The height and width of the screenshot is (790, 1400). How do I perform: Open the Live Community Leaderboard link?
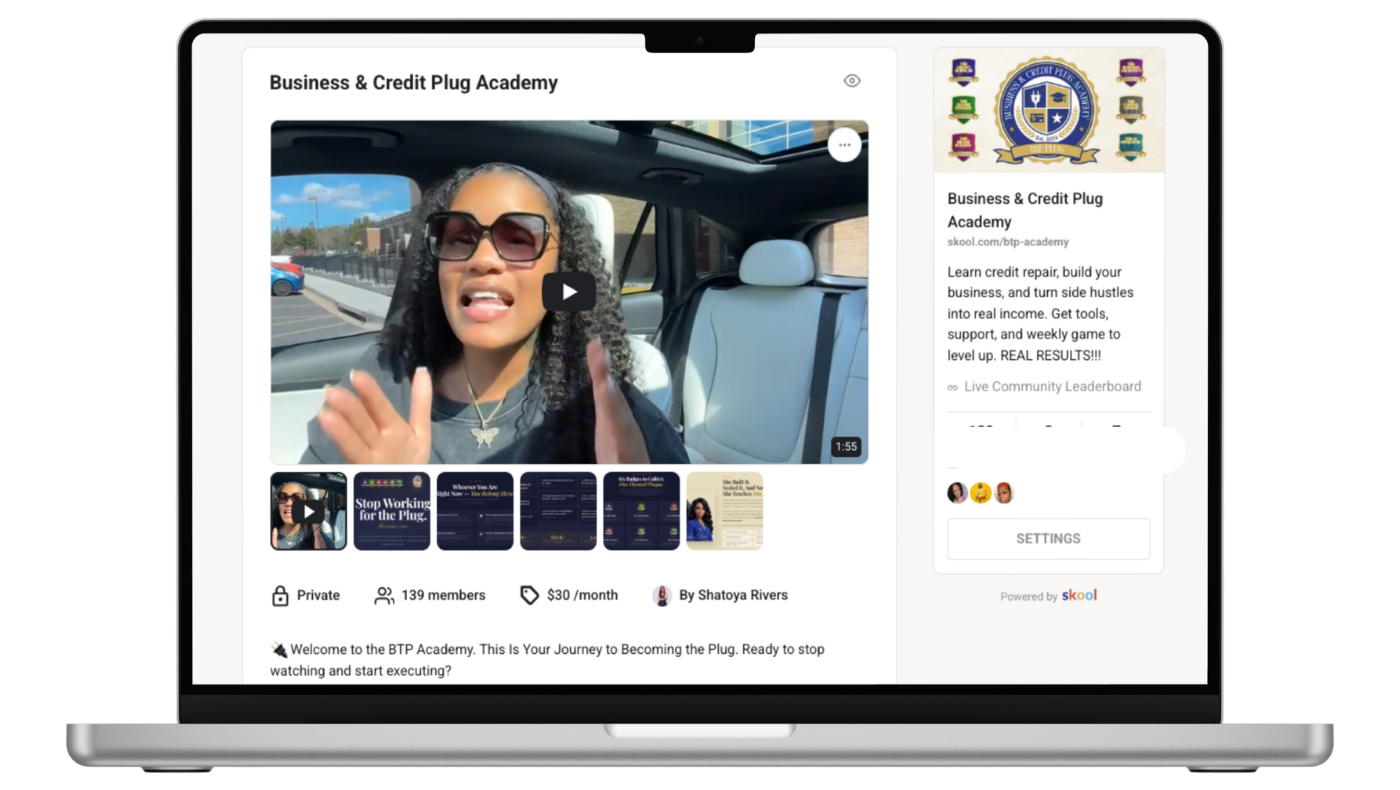point(1052,386)
